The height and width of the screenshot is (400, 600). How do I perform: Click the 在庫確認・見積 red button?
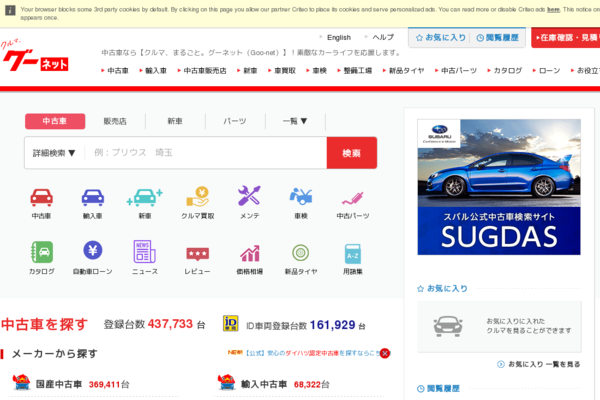(x=565, y=38)
